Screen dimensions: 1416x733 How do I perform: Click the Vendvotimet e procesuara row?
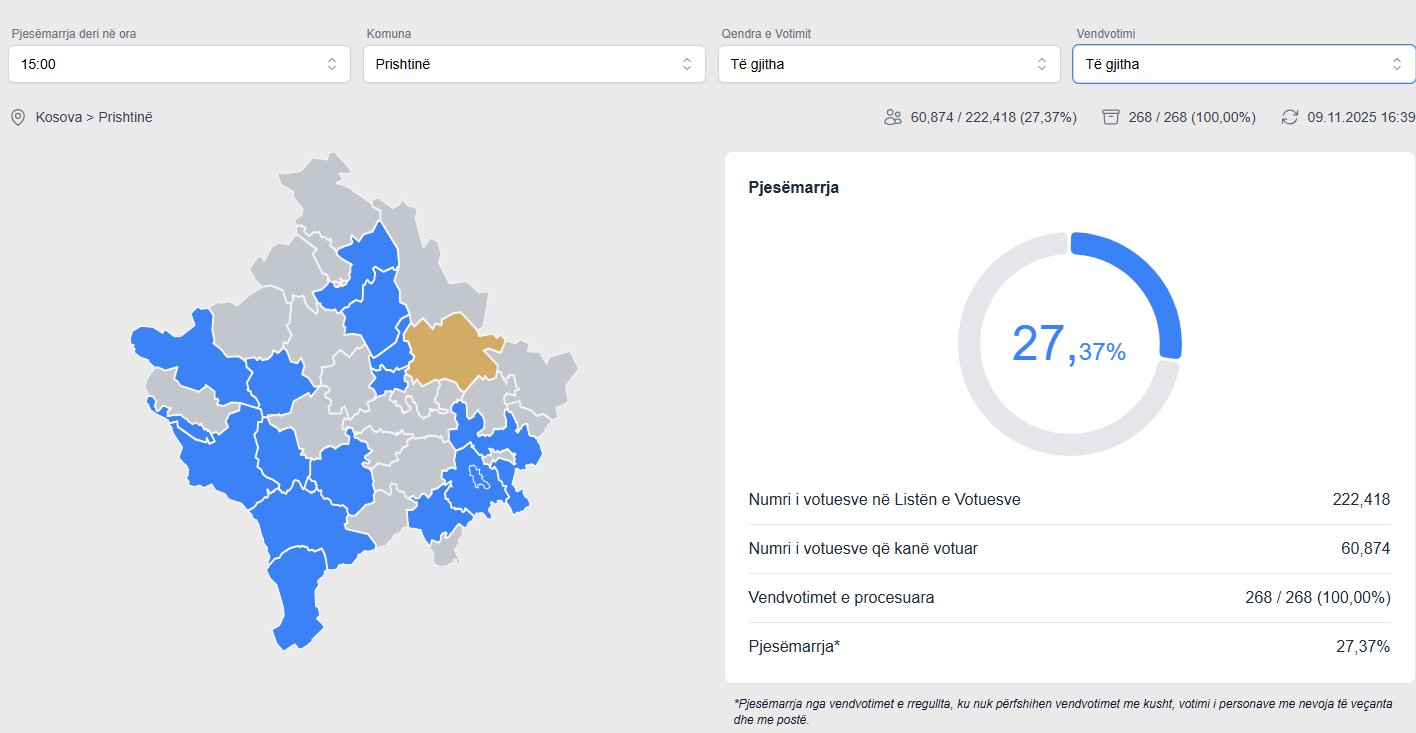point(1068,598)
